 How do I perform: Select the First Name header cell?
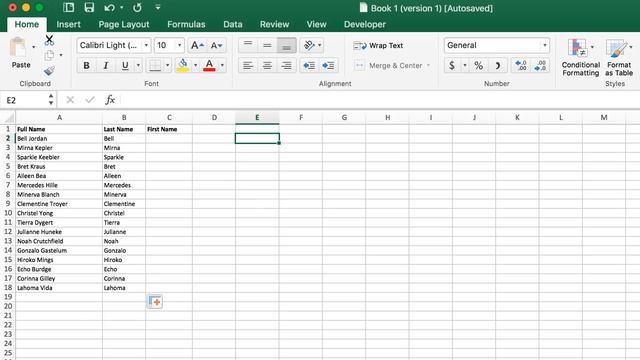(x=169, y=129)
